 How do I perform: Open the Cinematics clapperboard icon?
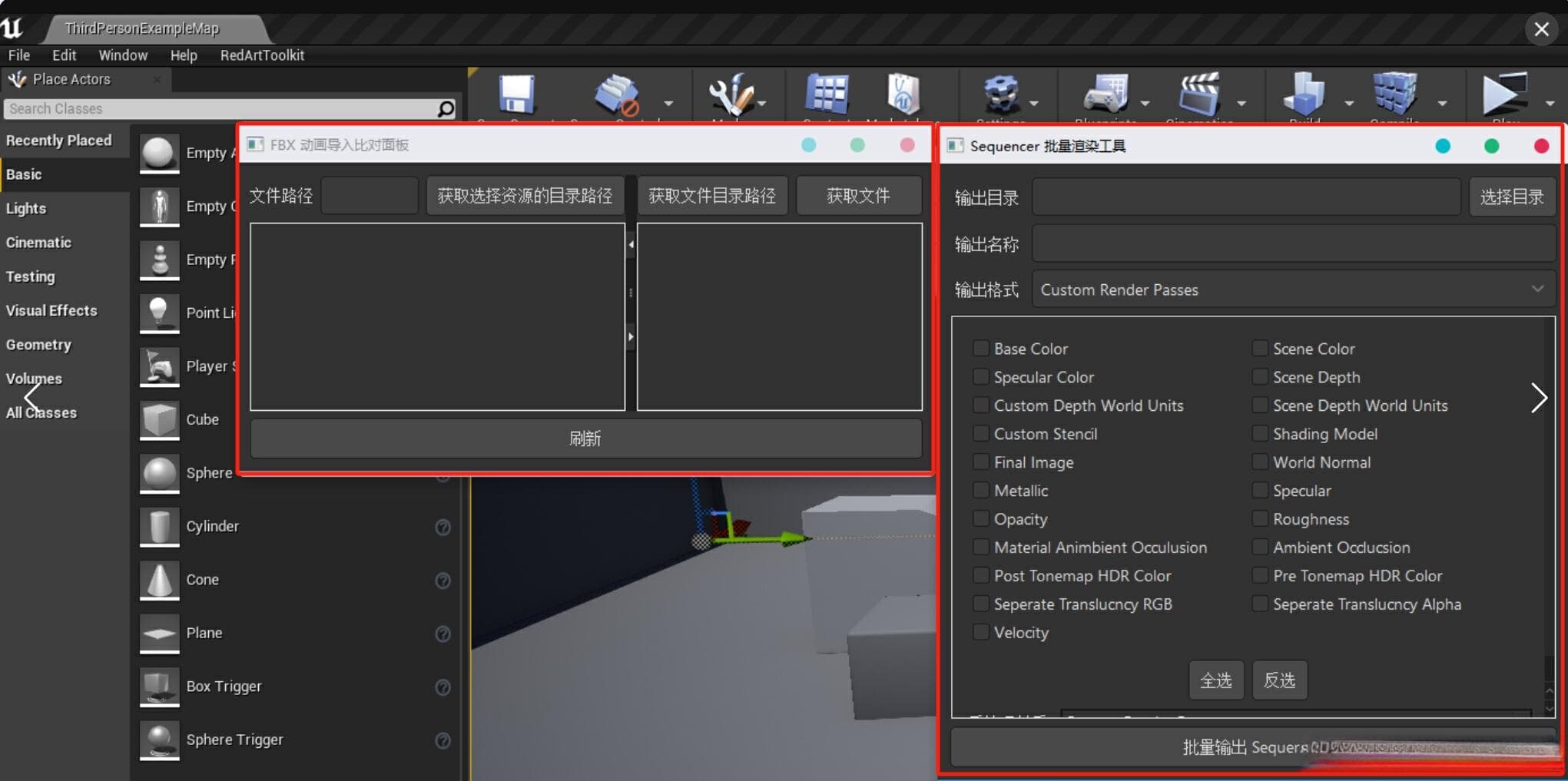pos(1200,95)
